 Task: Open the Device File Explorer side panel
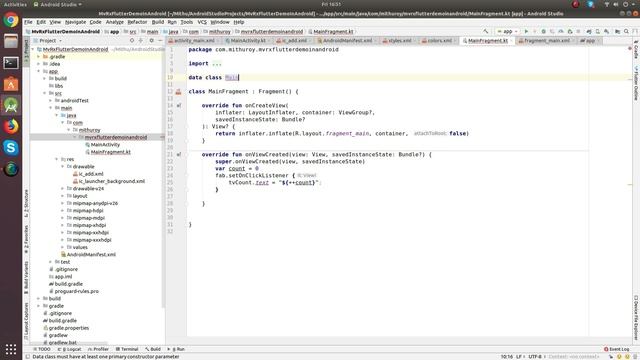point(636,317)
